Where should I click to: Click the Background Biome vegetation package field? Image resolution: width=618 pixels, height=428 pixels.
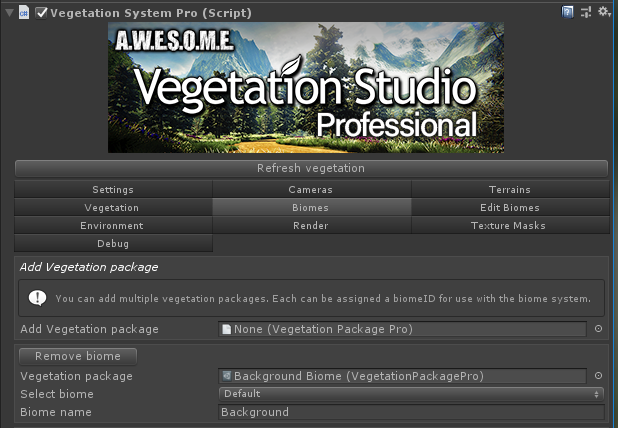click(402, 376)
